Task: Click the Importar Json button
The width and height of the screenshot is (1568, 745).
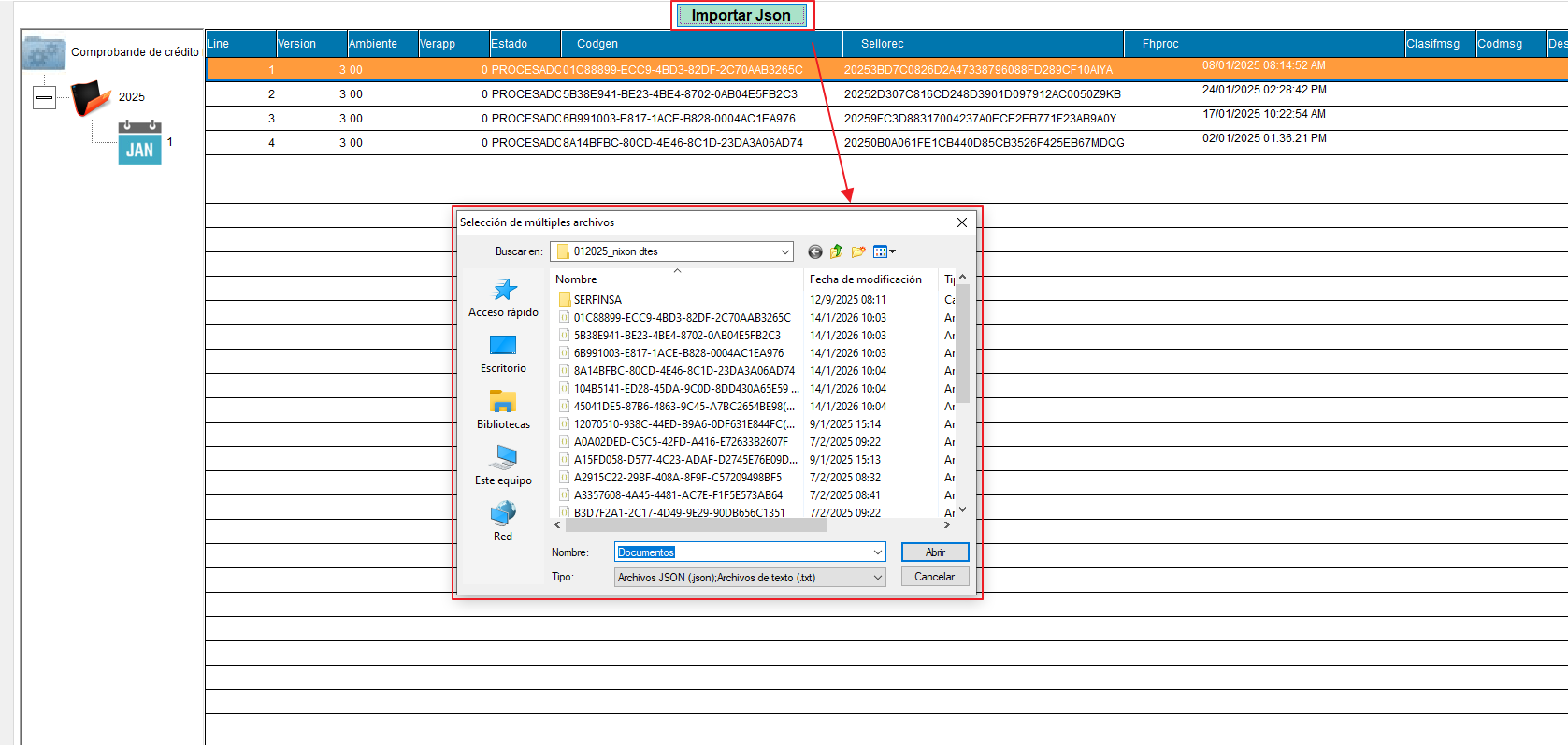Action: pos(741,15)
